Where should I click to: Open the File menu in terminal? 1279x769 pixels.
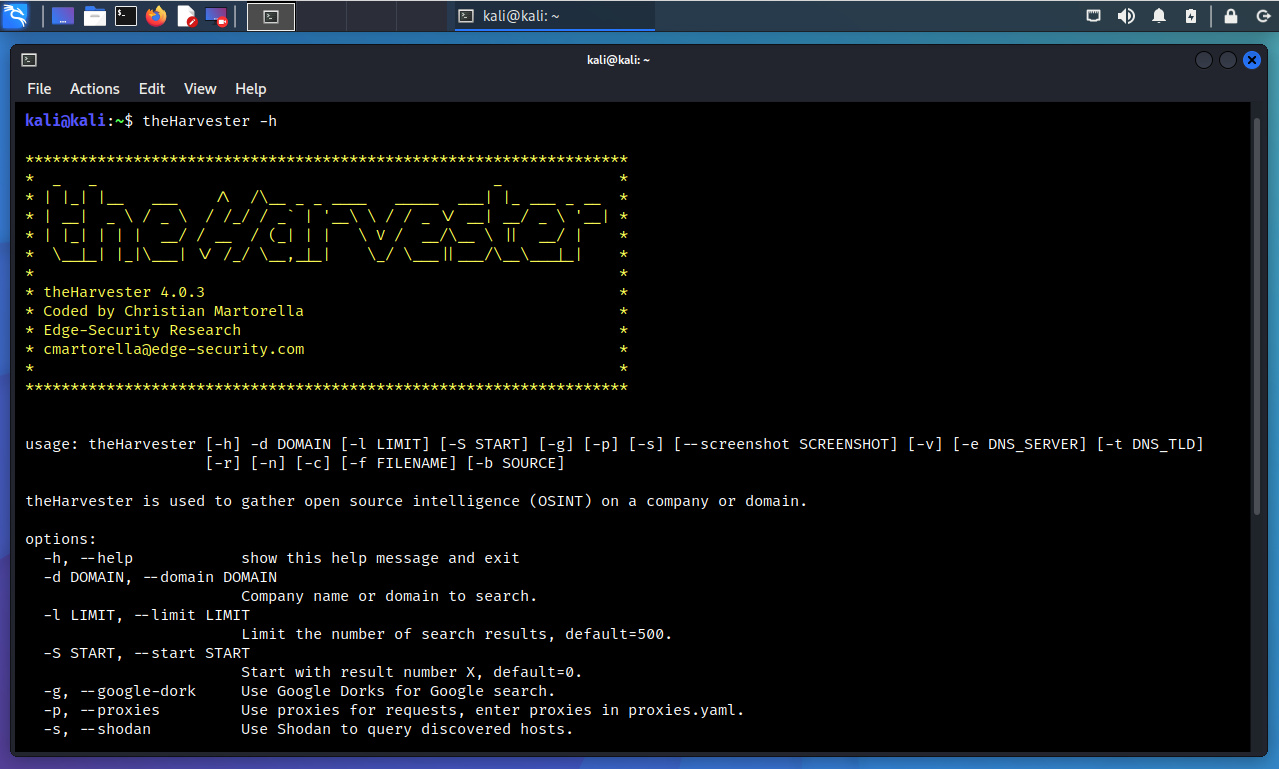tap(39, 89)
